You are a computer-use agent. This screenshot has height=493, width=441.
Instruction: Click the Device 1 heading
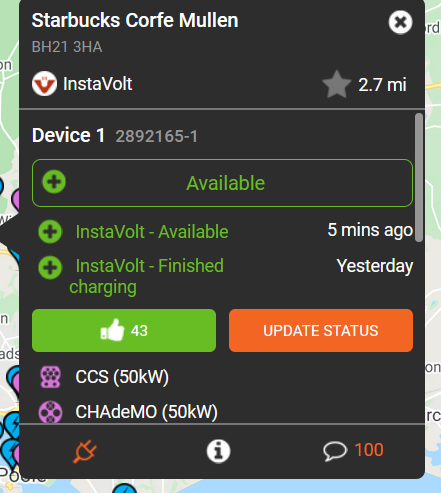click(68, 135)
